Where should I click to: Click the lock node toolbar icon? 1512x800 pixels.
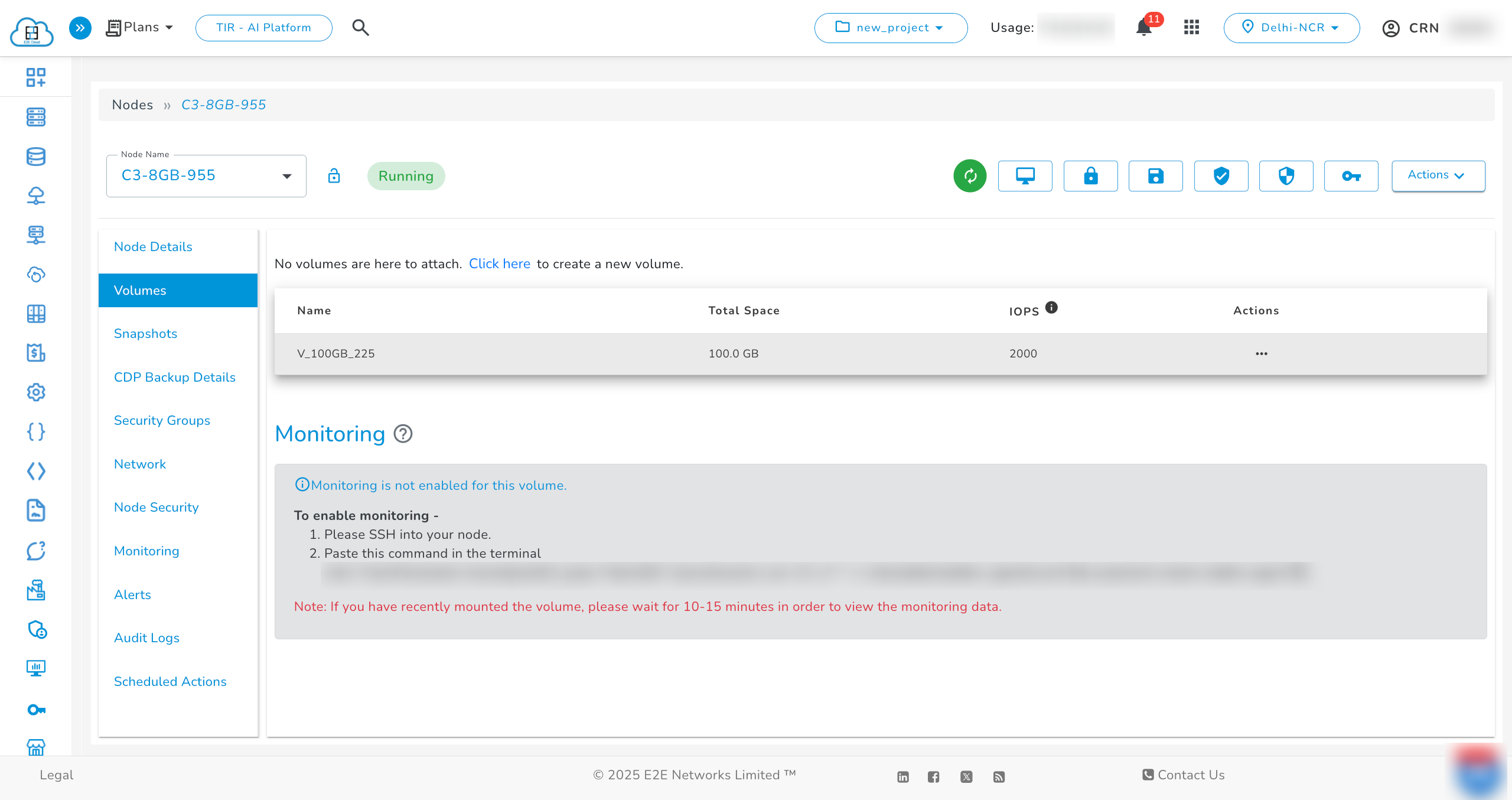(x=1090, y=176)
